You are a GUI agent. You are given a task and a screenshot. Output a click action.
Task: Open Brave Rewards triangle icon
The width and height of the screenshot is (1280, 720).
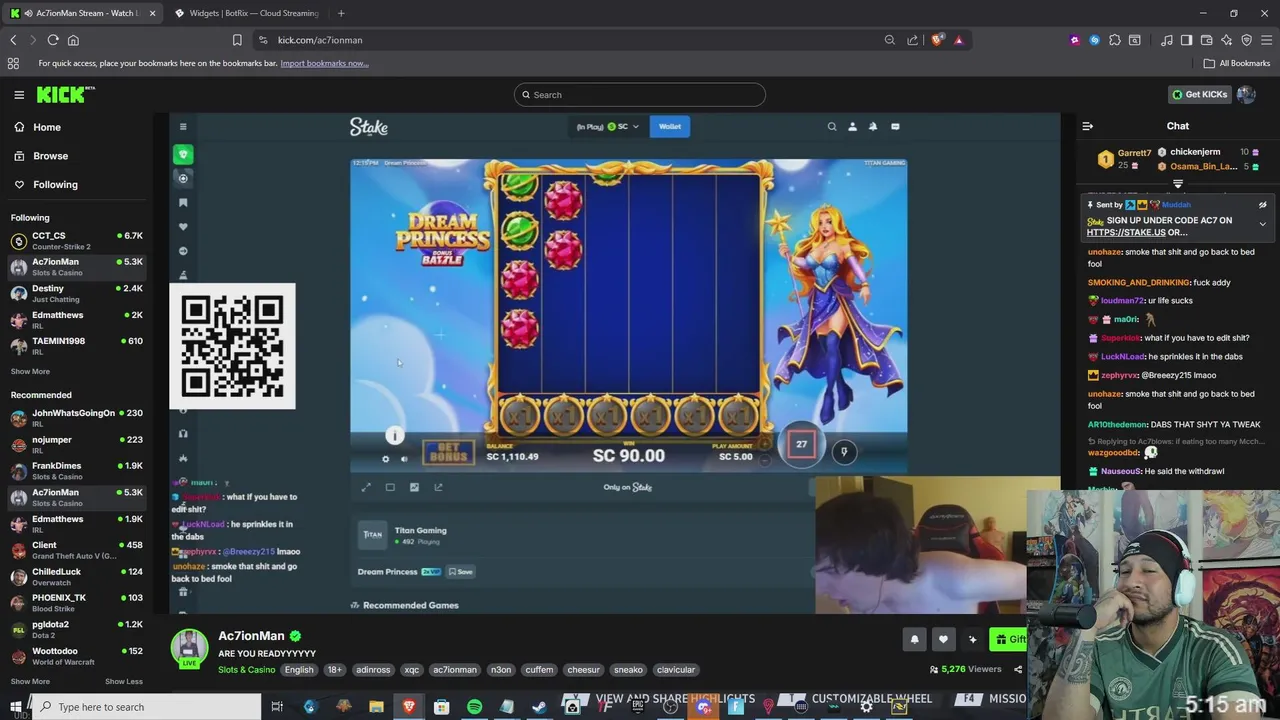point(959,40)
